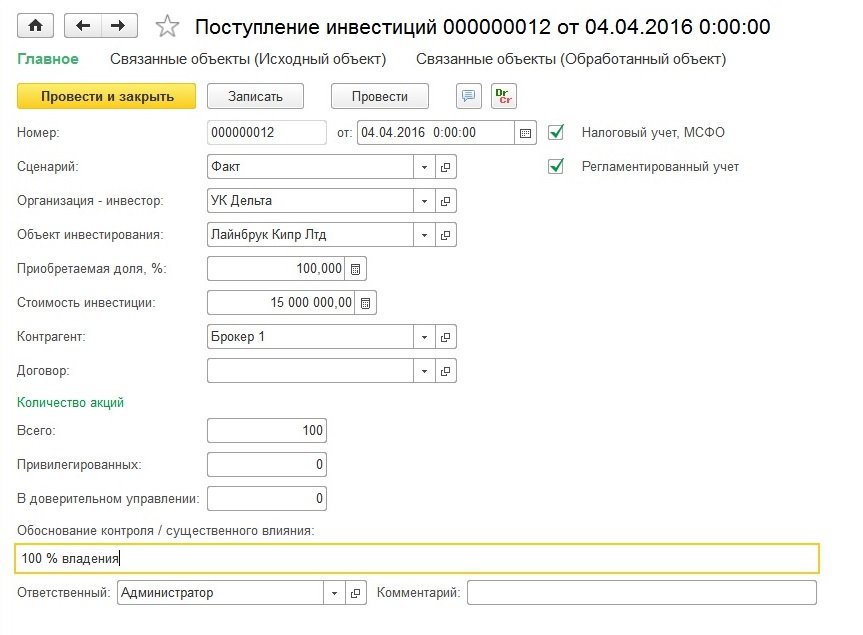The width and height of the screenshot is (863, 635).
Task: Focus the Обоснование контроля text field
Action: (417, 559)
